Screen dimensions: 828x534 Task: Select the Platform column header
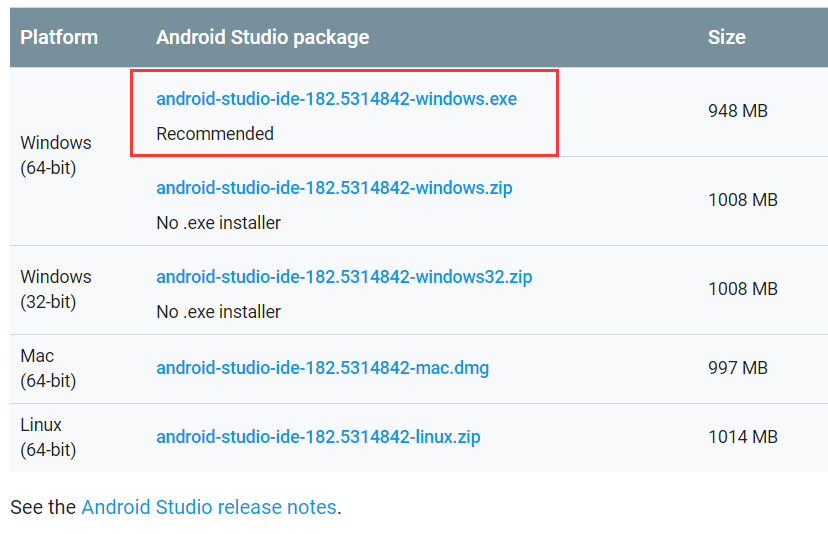[x=59, y=38]
